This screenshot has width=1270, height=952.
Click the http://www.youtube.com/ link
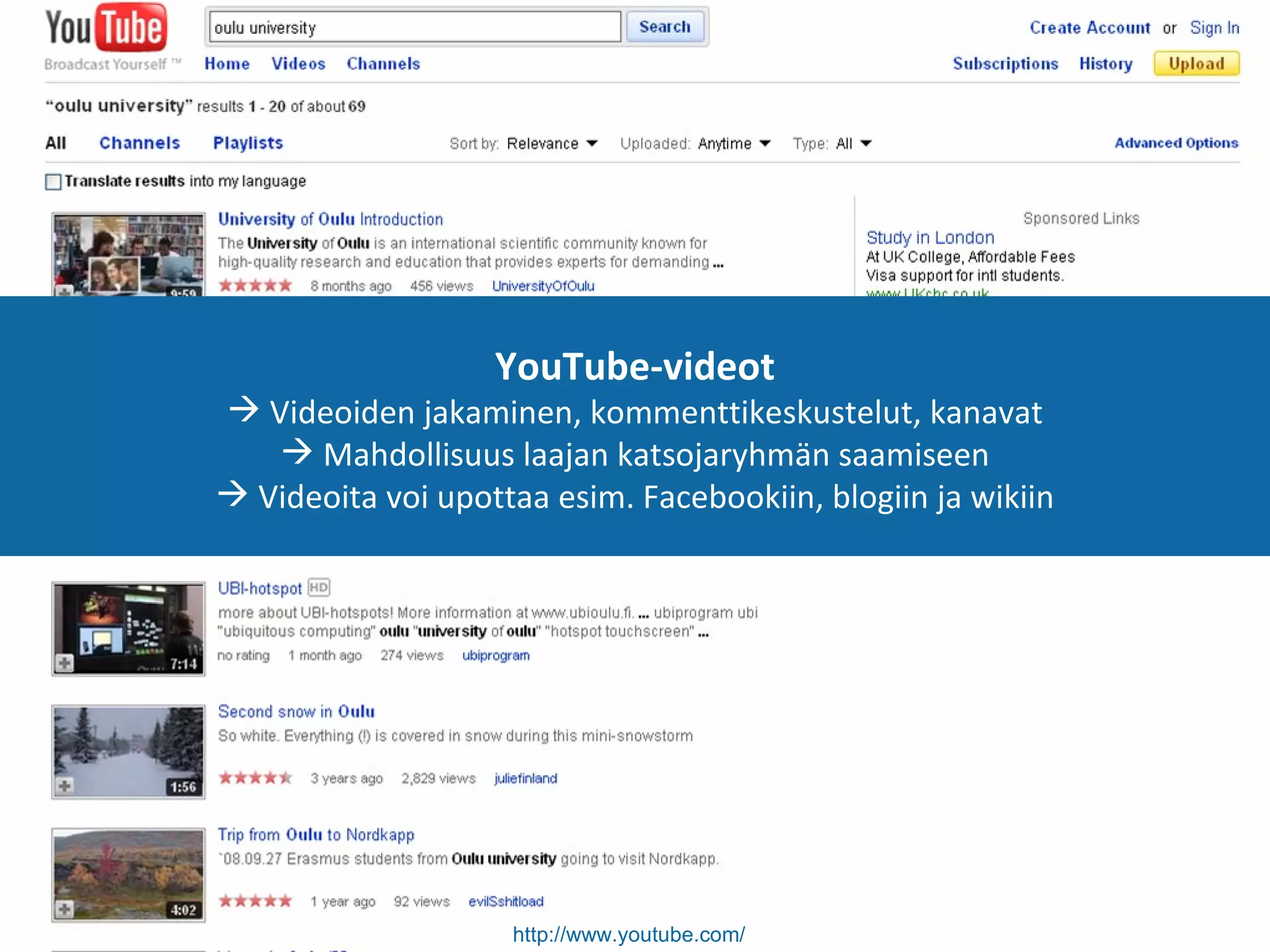(629, 935)
